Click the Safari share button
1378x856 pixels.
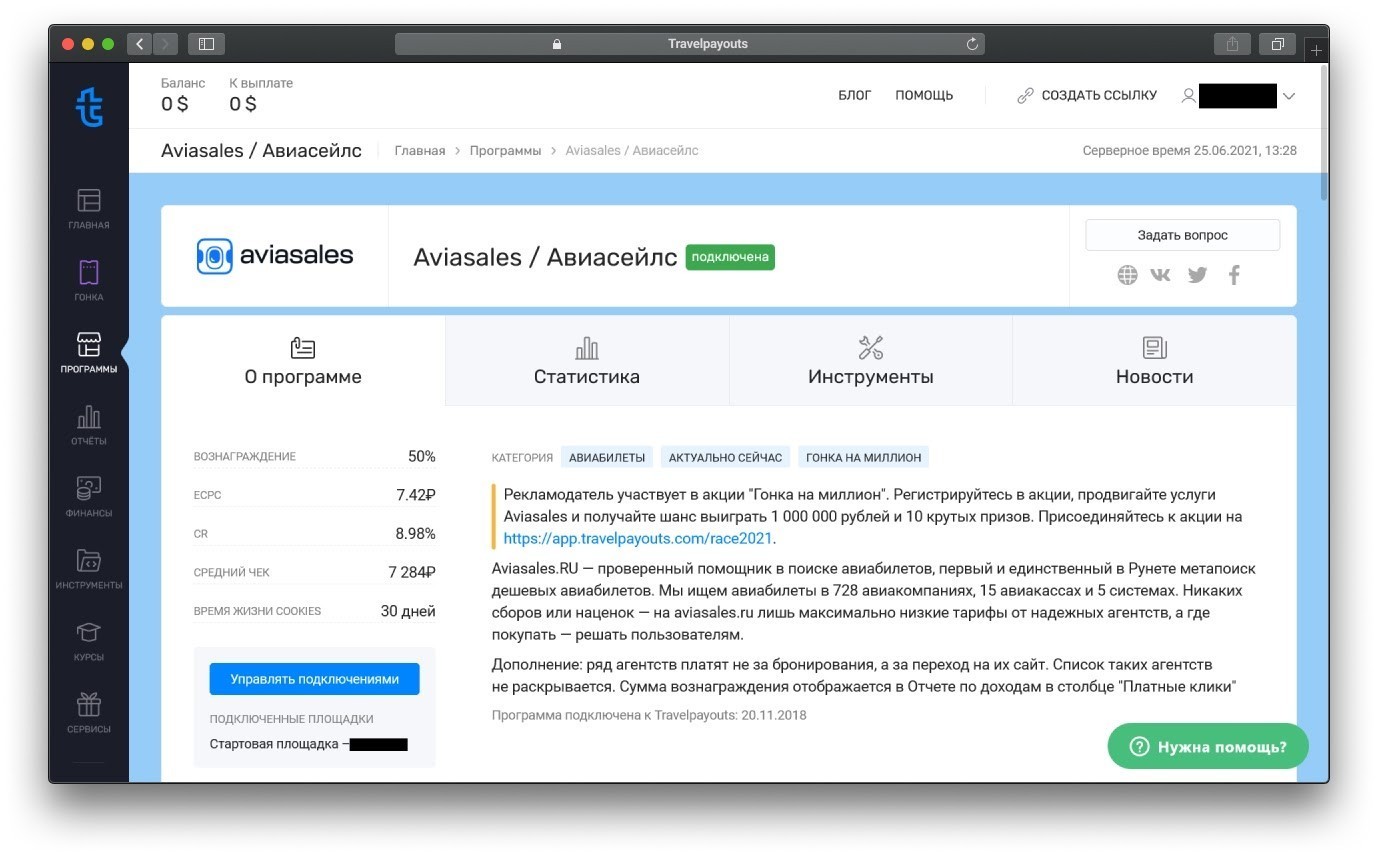[1232, 44]
